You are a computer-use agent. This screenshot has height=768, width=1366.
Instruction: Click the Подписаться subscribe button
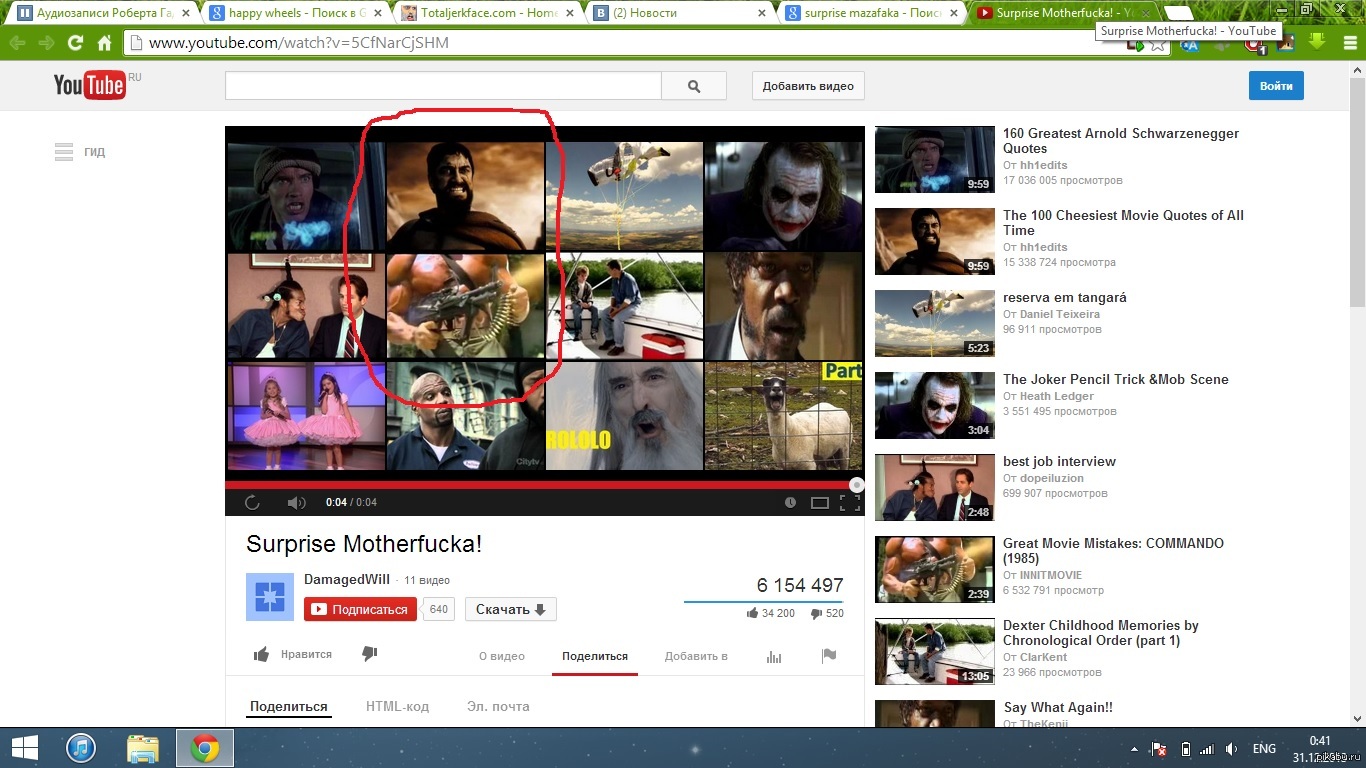[x=360, y=609]
